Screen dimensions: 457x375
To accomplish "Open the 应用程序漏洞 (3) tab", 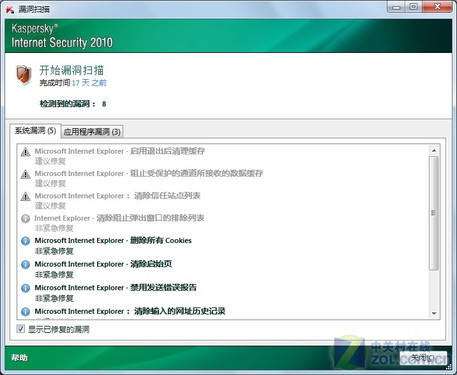I will click(x=92, y=132).
